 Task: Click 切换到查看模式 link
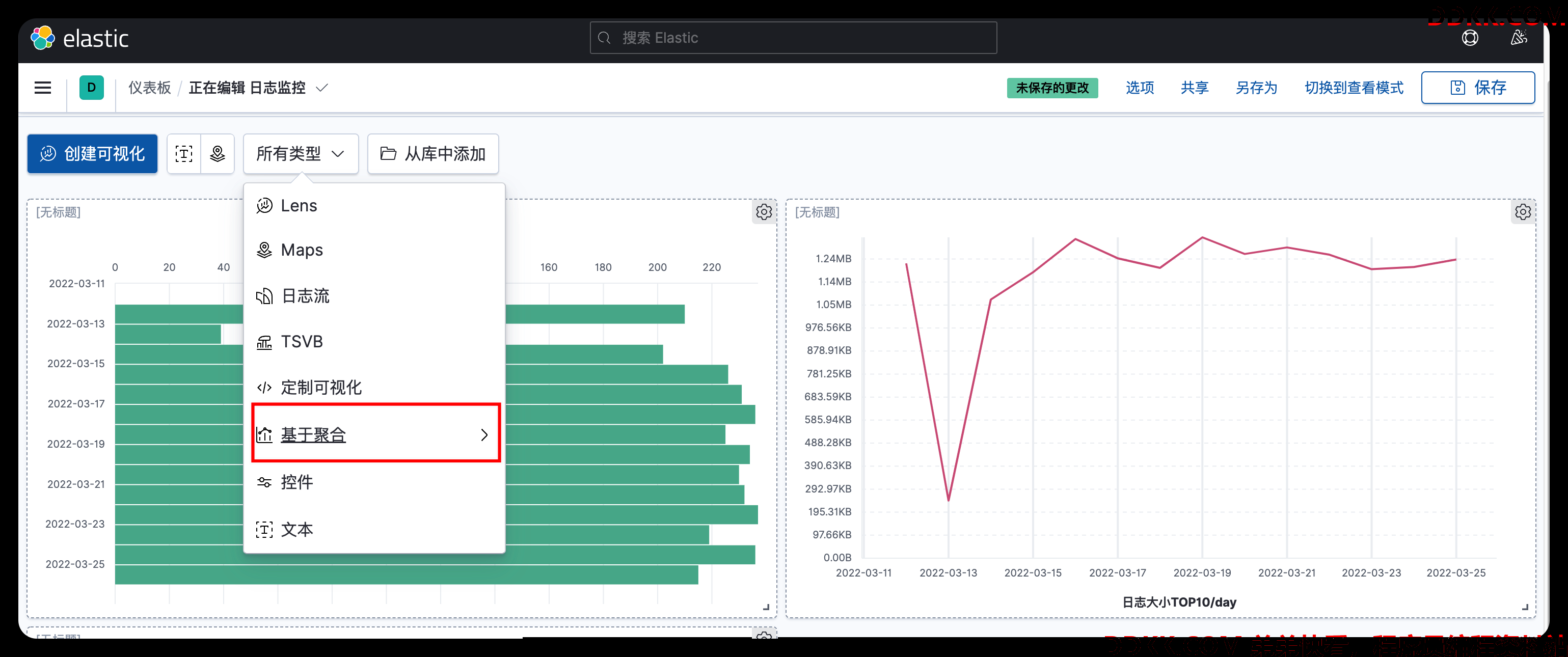[x=1354, y=88]
